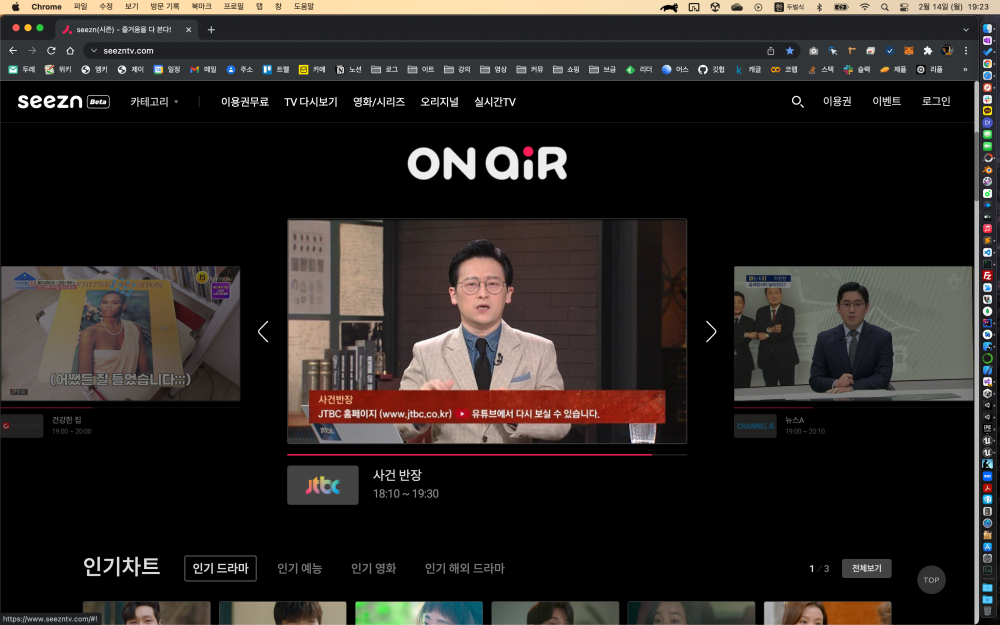1000x625 pixels.
Task: Open the calendar bookmark 일정
Action: click(167, 70)
